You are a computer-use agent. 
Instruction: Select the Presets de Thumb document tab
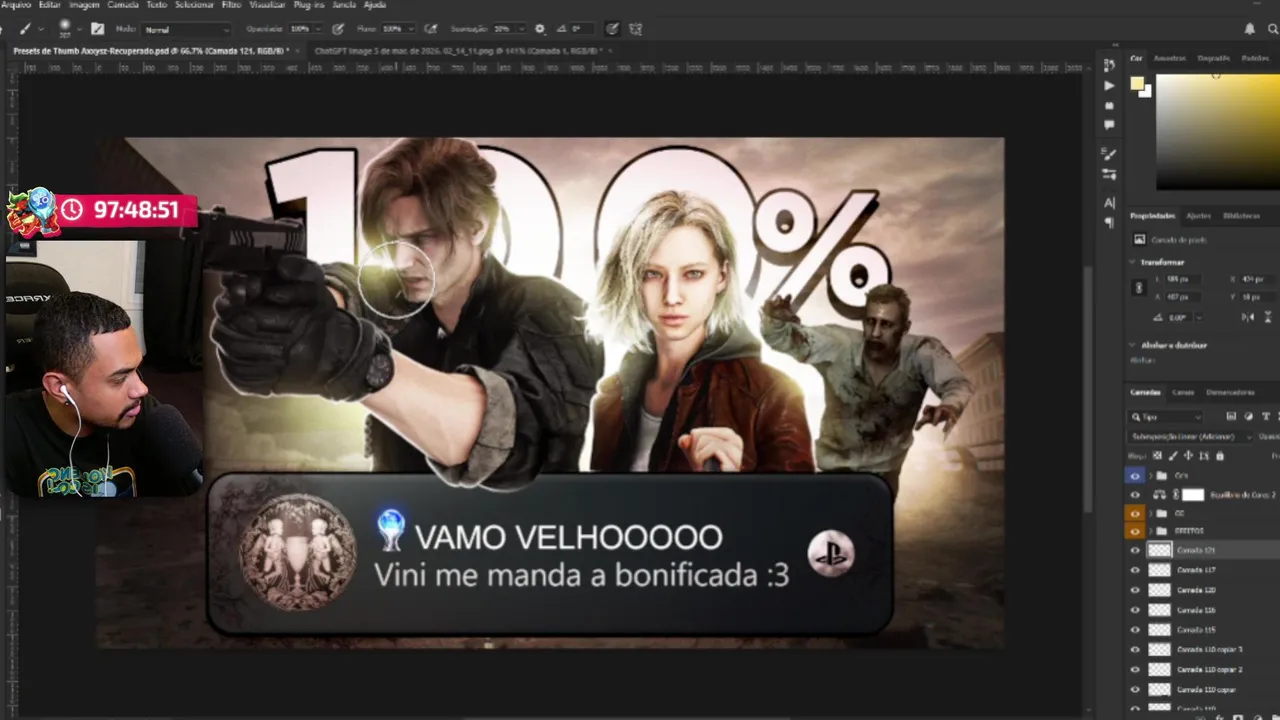tap(152, 50)
